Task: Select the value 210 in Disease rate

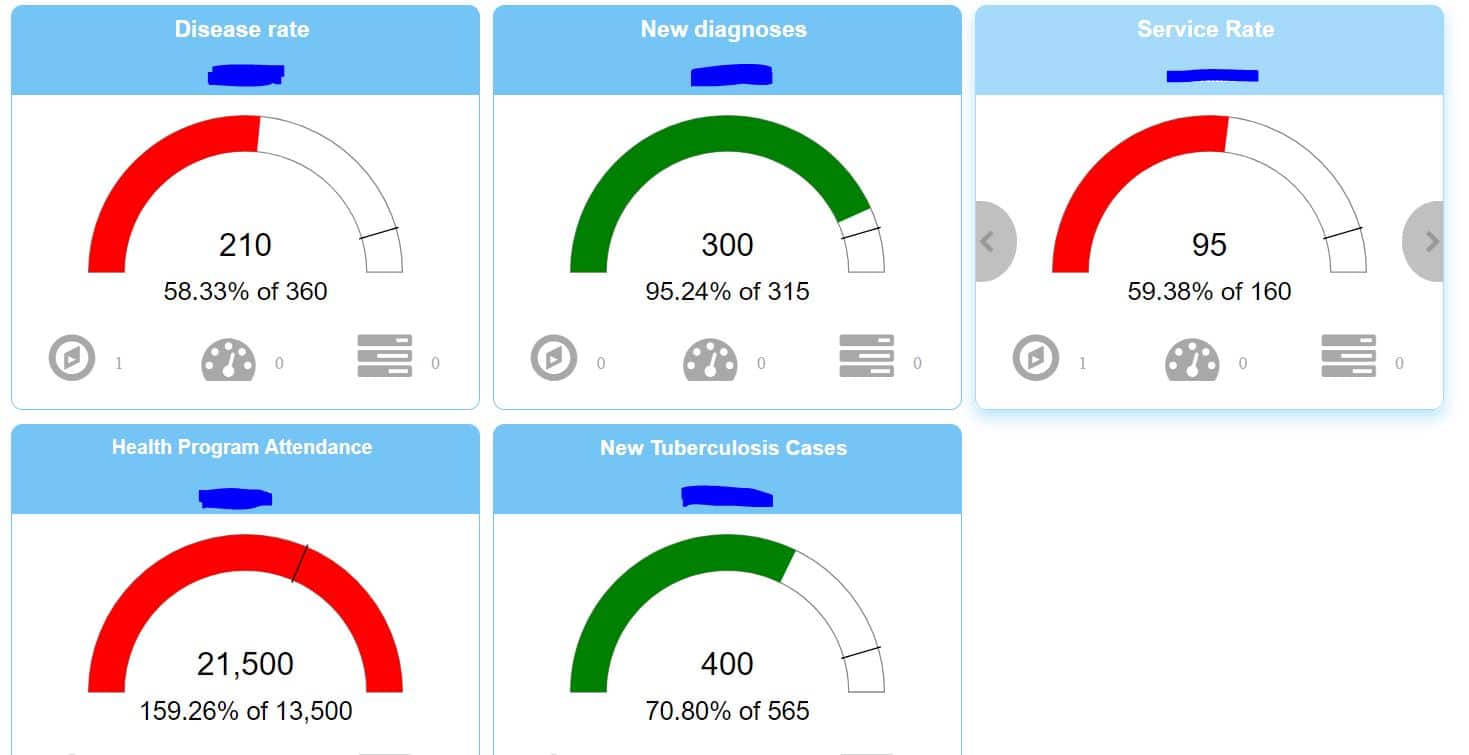Action: point(245,245)
